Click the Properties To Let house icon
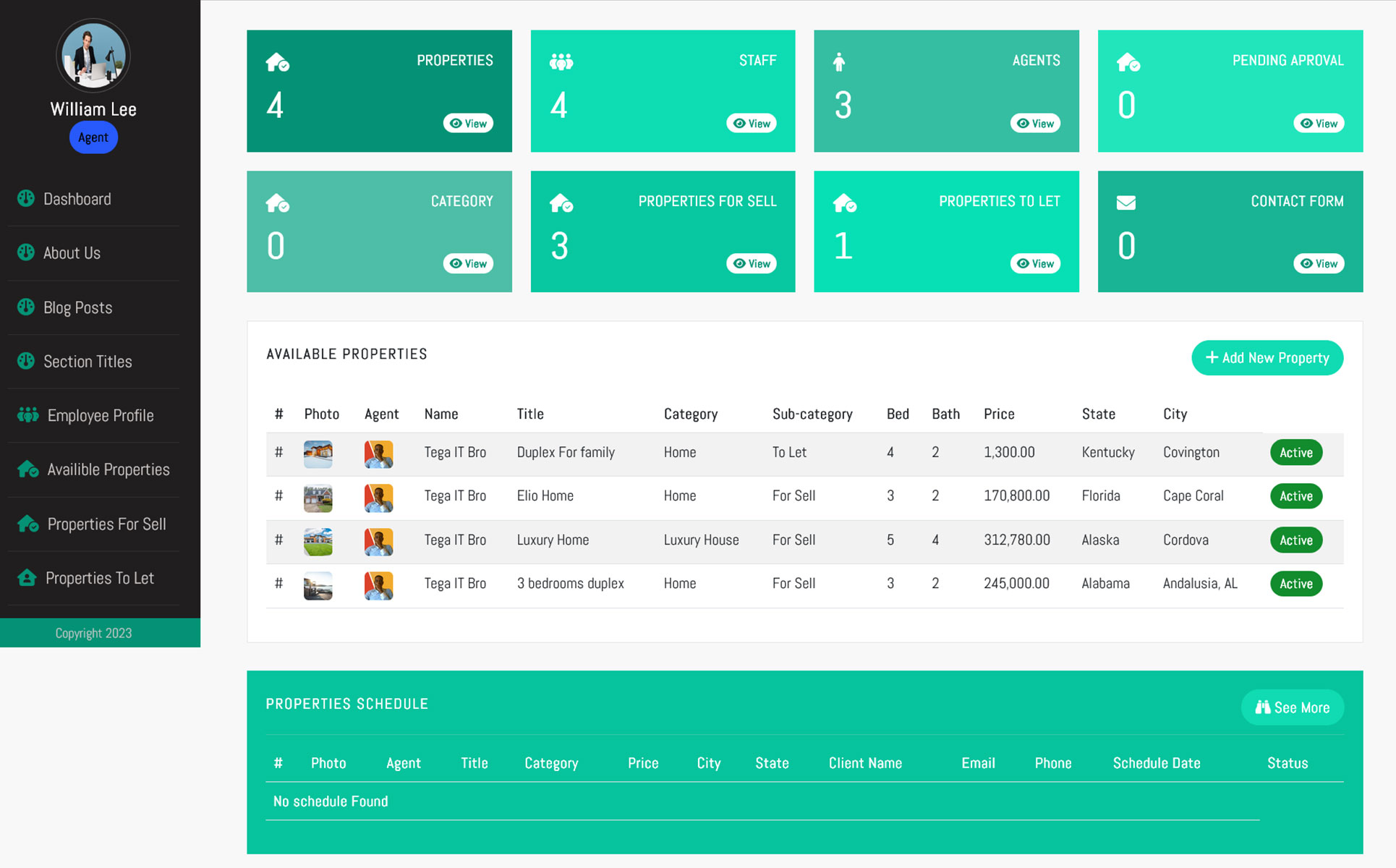This screenshot has height=868, width=1396. click(x=27, y=577)
